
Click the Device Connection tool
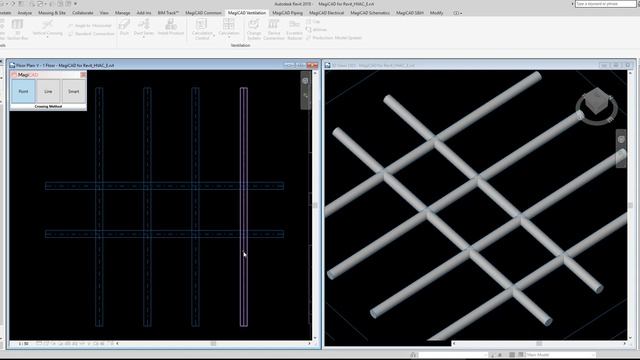click(273, 29)
